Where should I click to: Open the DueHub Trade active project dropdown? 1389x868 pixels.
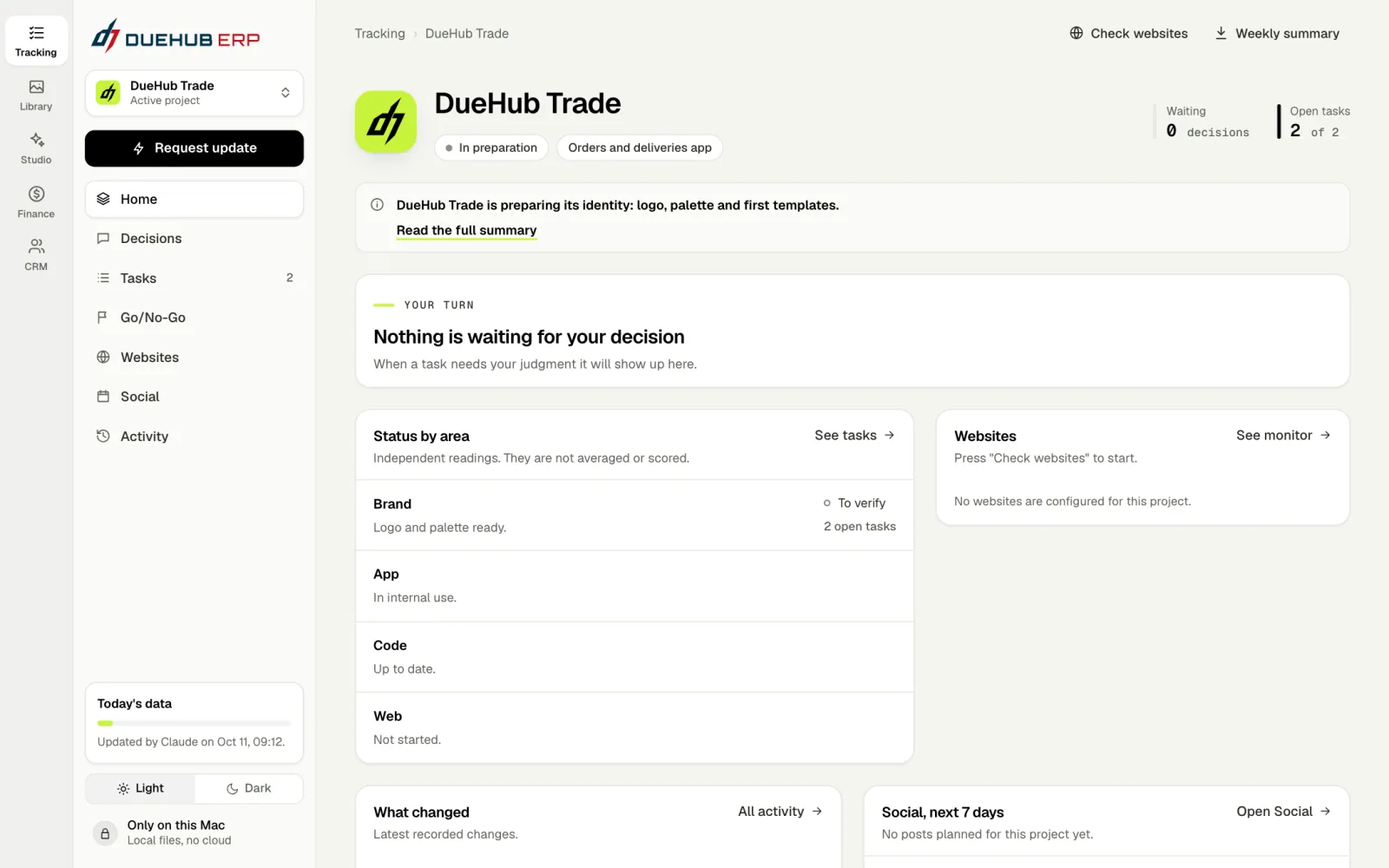click(x=194, y=93)
